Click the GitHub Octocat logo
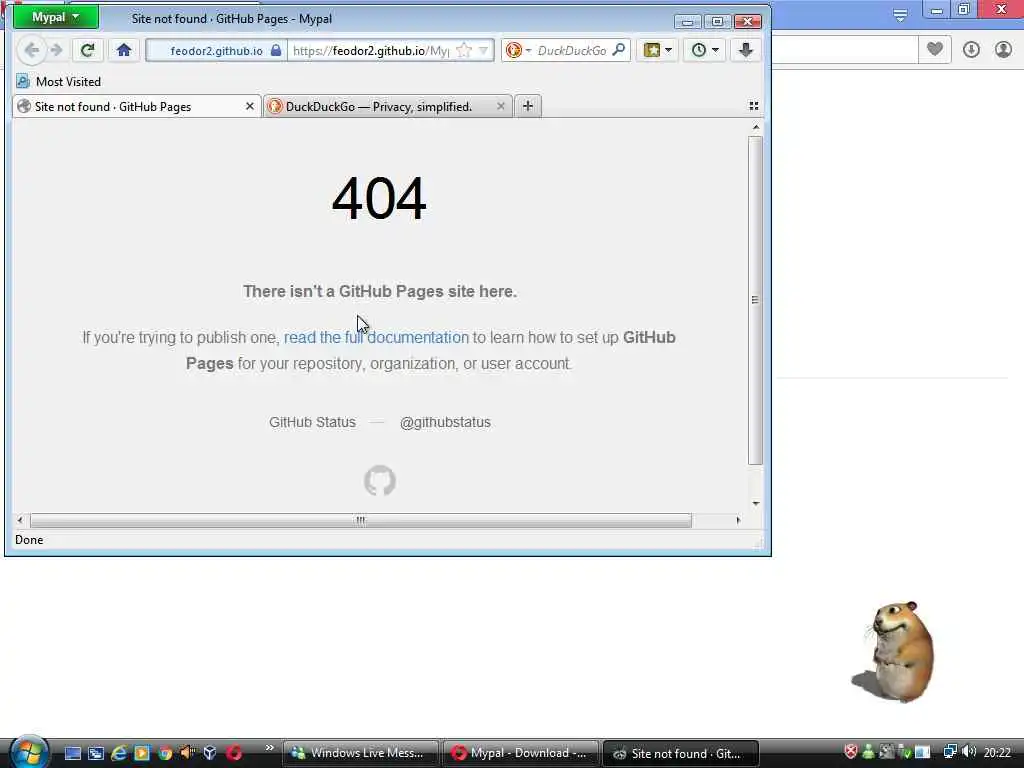This screenshot has width=1024, height=768. pos(379,481)
